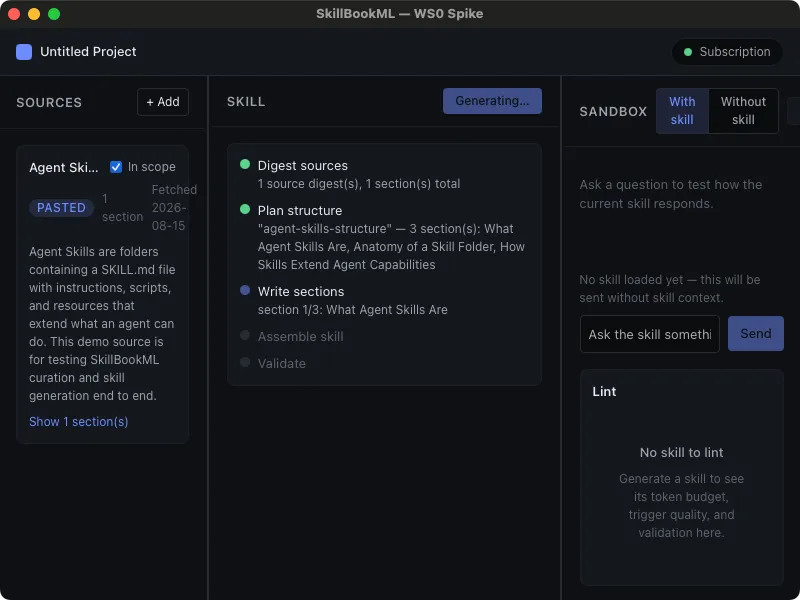The width and height of the screenshot is (800, 600).
Task: Click the Lint panel heading
Action: point(604,391)
